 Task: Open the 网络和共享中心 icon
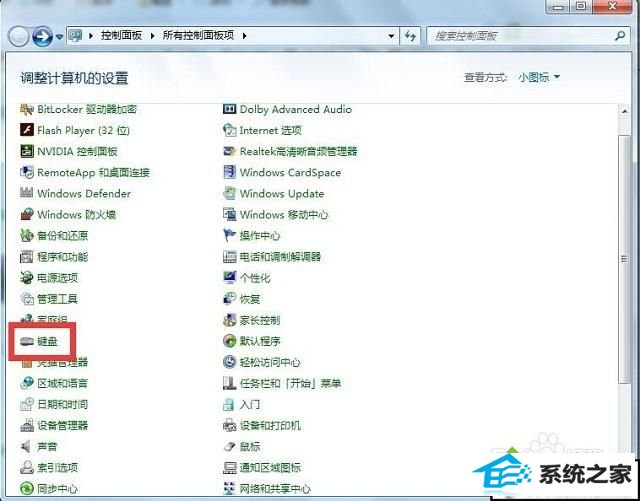click(229, 489)
